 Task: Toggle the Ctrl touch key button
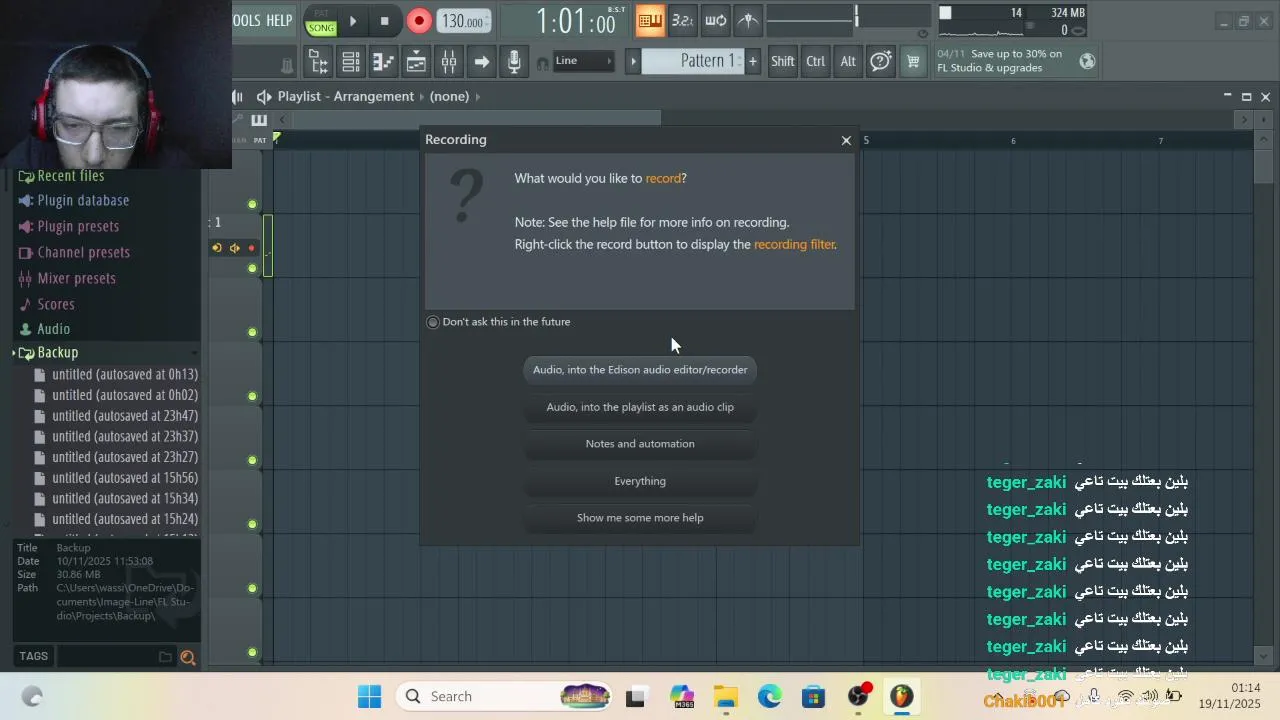816,62
